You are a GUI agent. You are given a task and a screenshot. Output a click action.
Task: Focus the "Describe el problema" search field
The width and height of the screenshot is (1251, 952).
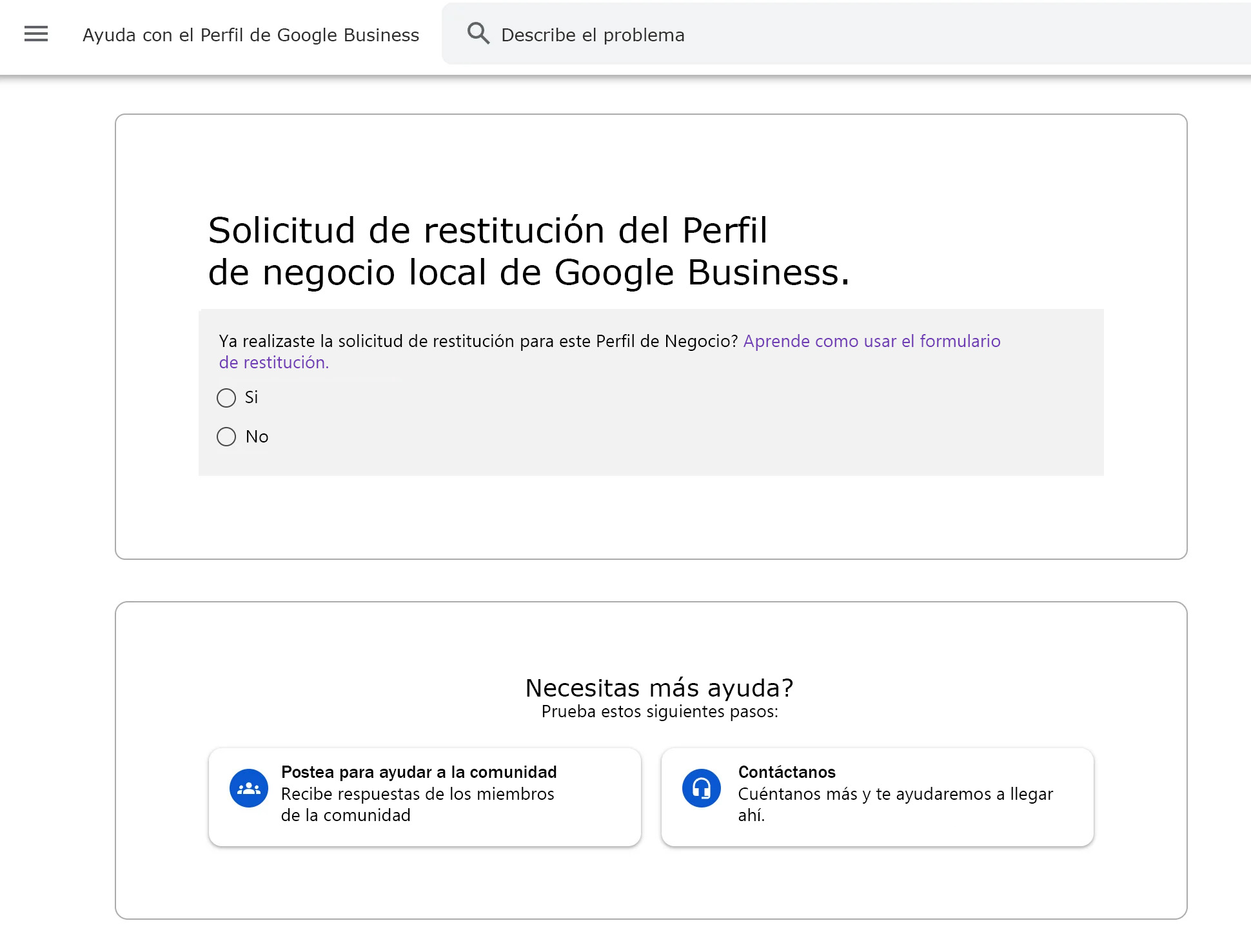[x=838, y=35]
